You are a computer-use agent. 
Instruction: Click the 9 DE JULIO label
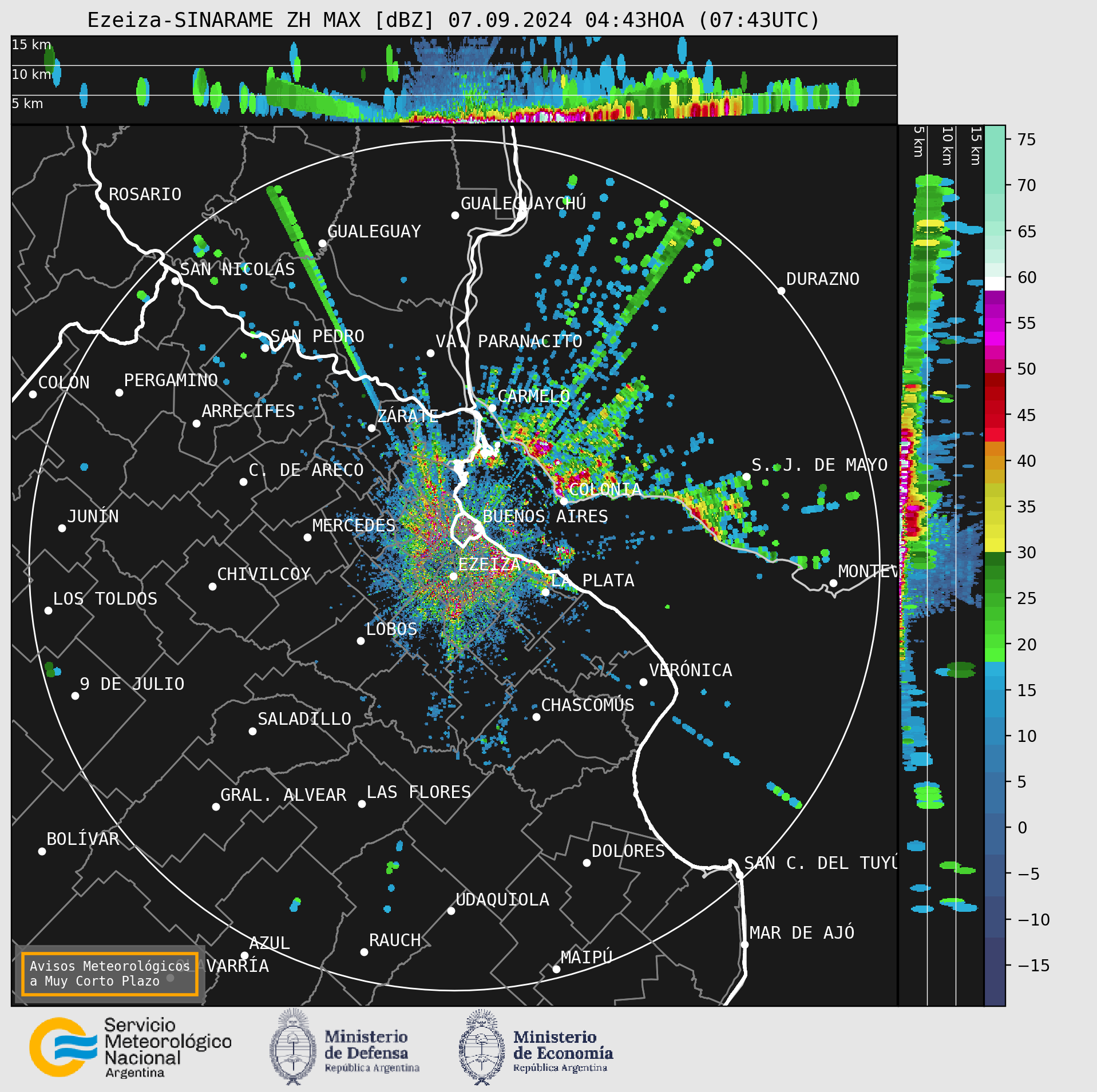pos(132,684)
